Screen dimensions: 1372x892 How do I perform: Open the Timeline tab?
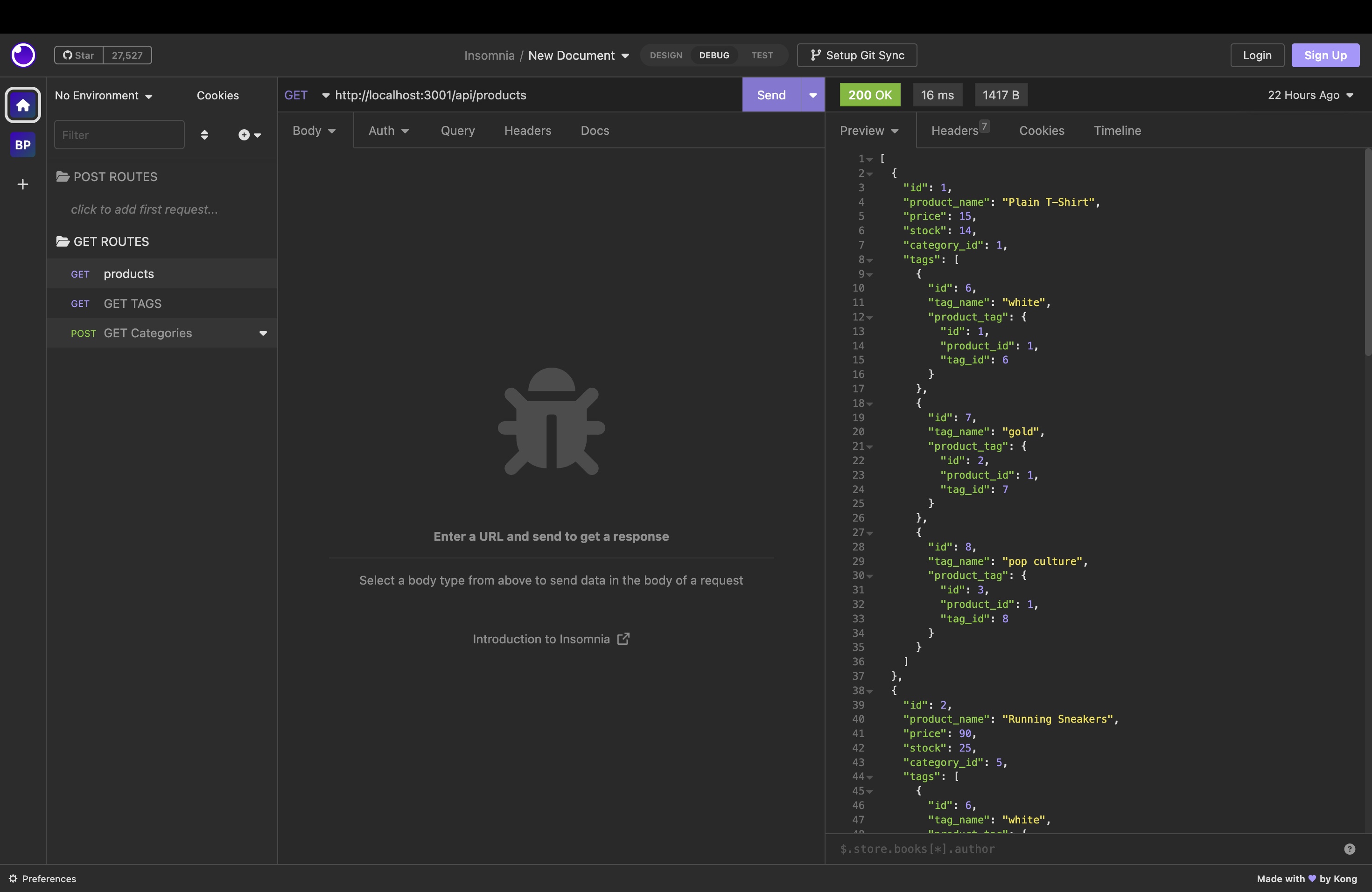[x=1117, y=131]
